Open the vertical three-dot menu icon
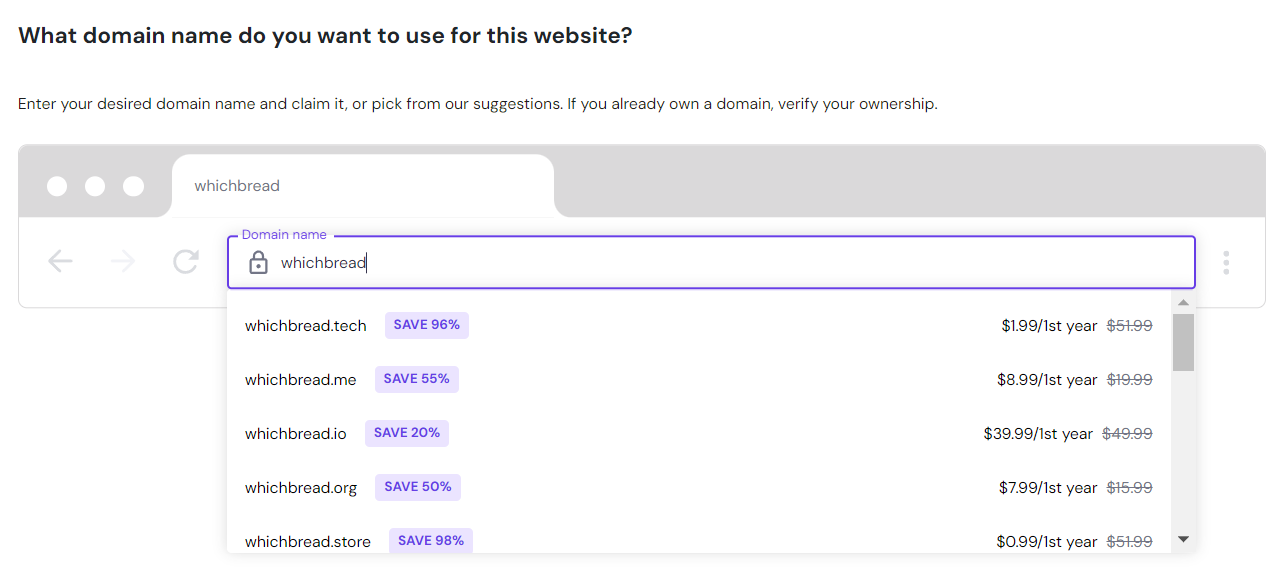The height and width of the screenshot is (580, 1285). pos(1226,261)
